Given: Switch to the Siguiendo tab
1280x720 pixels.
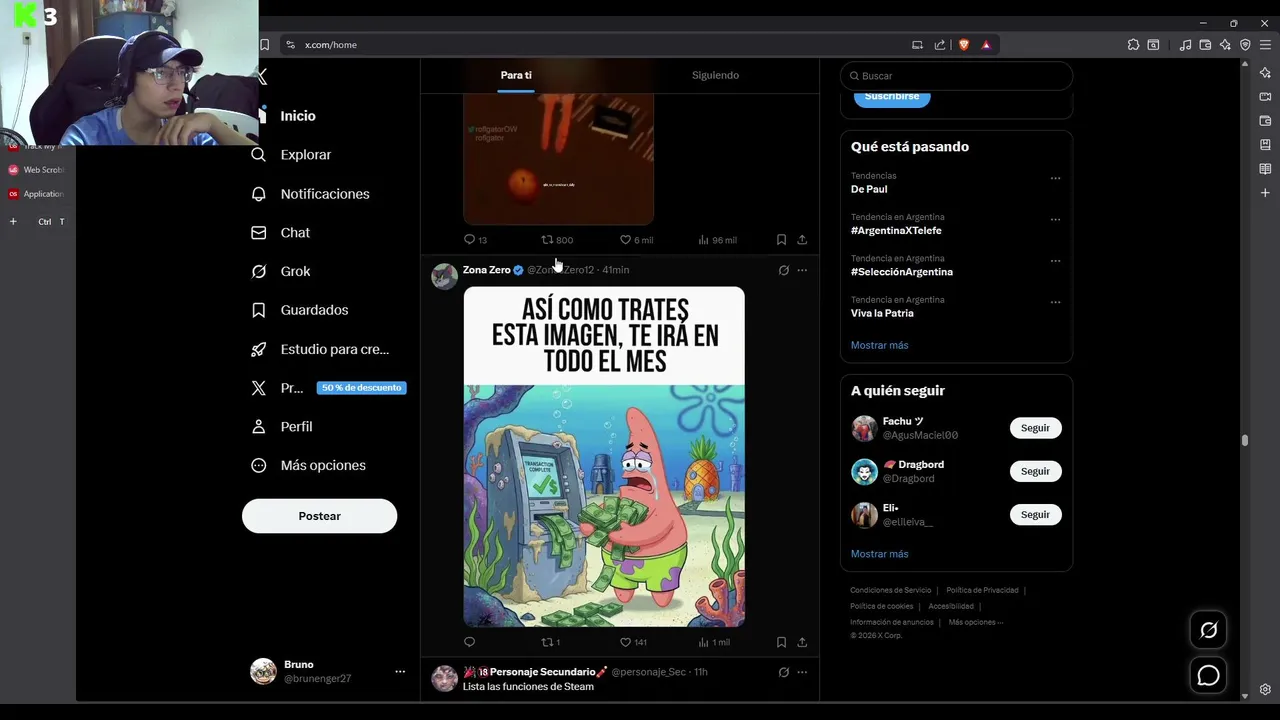Looking at the screenshot, I should click(715, 75).
